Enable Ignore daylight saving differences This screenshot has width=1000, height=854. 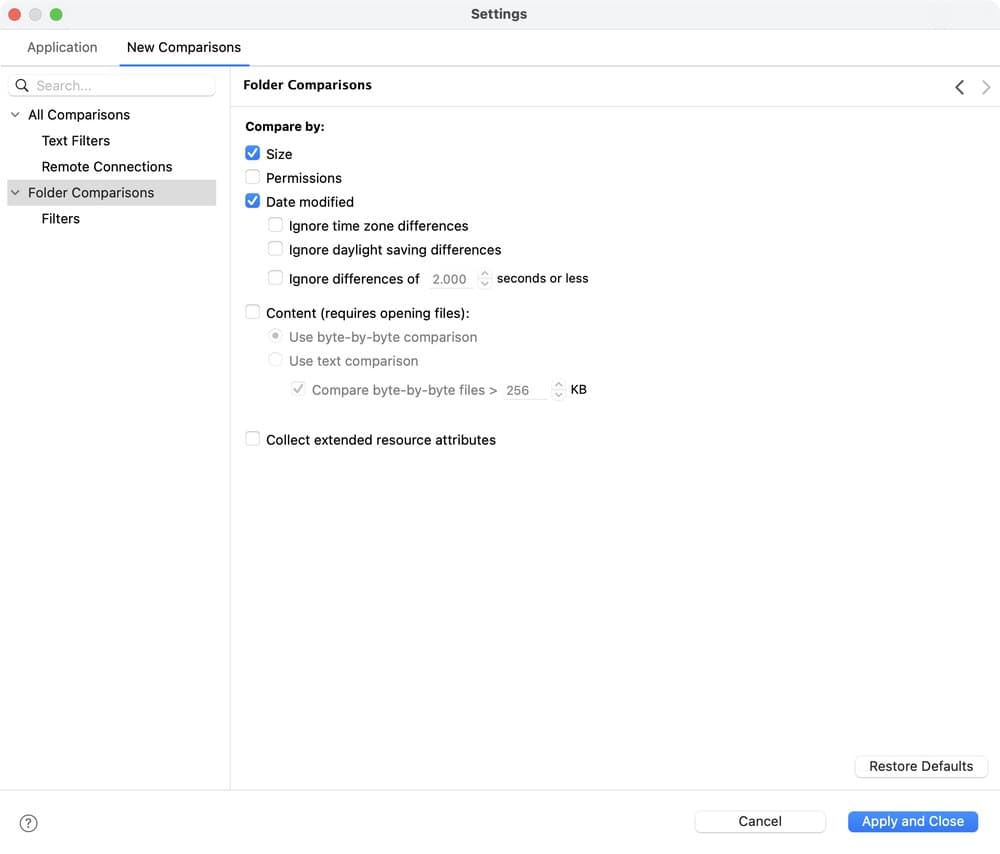click(276, 249)
